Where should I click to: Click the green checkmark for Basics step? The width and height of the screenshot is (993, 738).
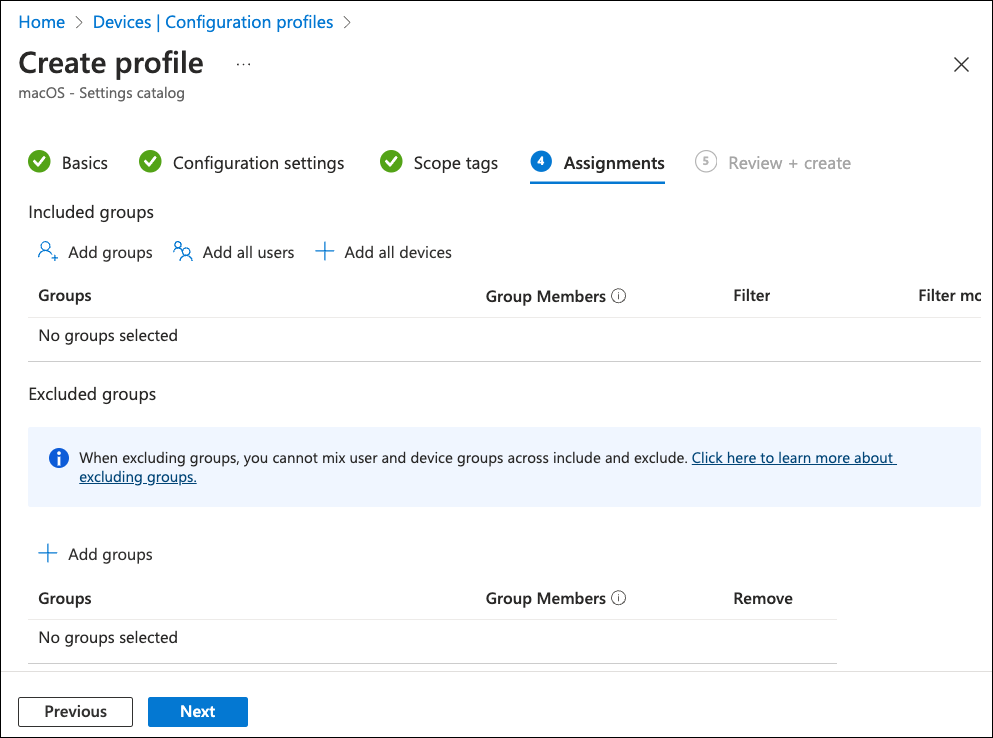39,162
